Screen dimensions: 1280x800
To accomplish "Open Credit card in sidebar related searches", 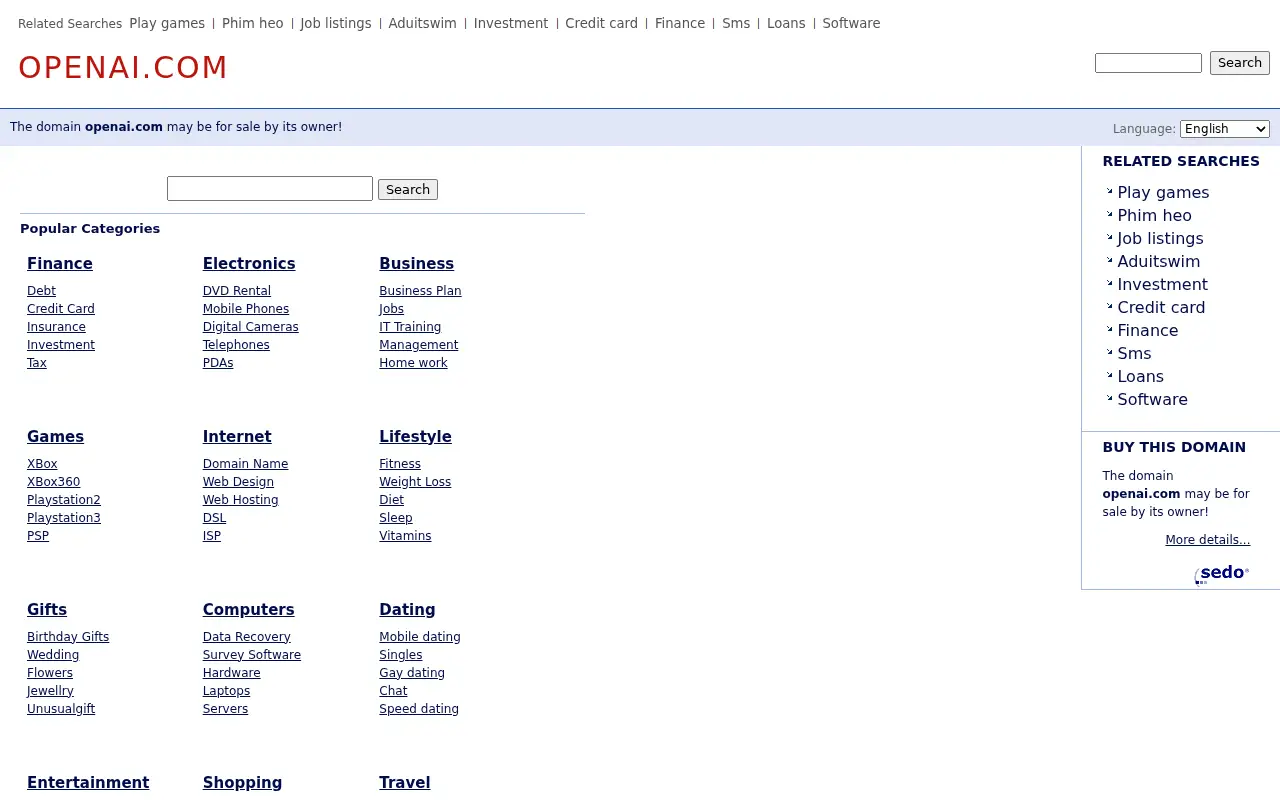I will (x=1161, y=307).
